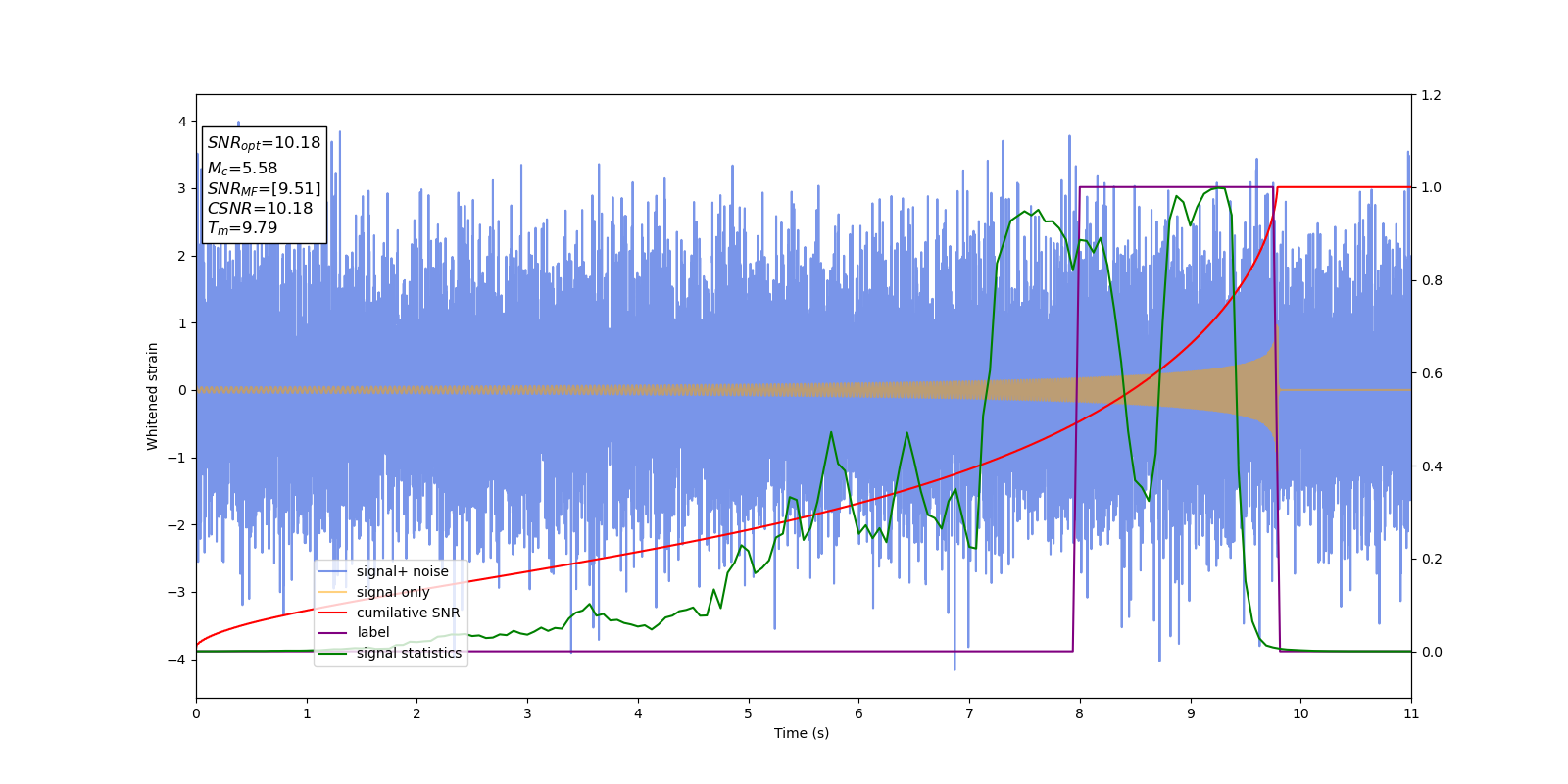1568x784 pixels.
Task: Click x-axis tick label 0
Action: [x=196, y=713]
